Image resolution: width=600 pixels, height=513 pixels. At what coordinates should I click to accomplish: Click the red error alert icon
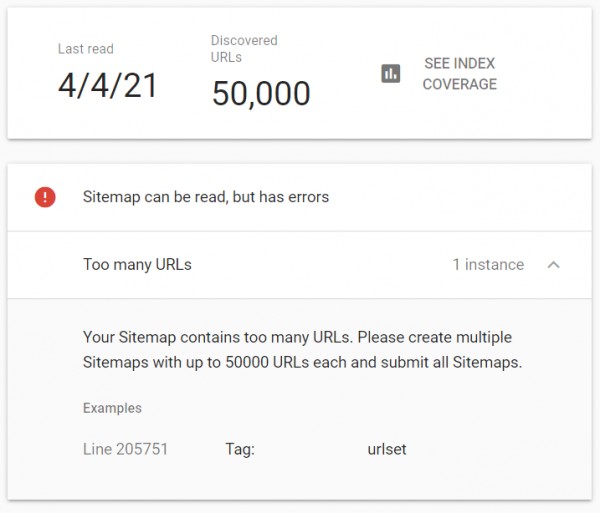45,197
